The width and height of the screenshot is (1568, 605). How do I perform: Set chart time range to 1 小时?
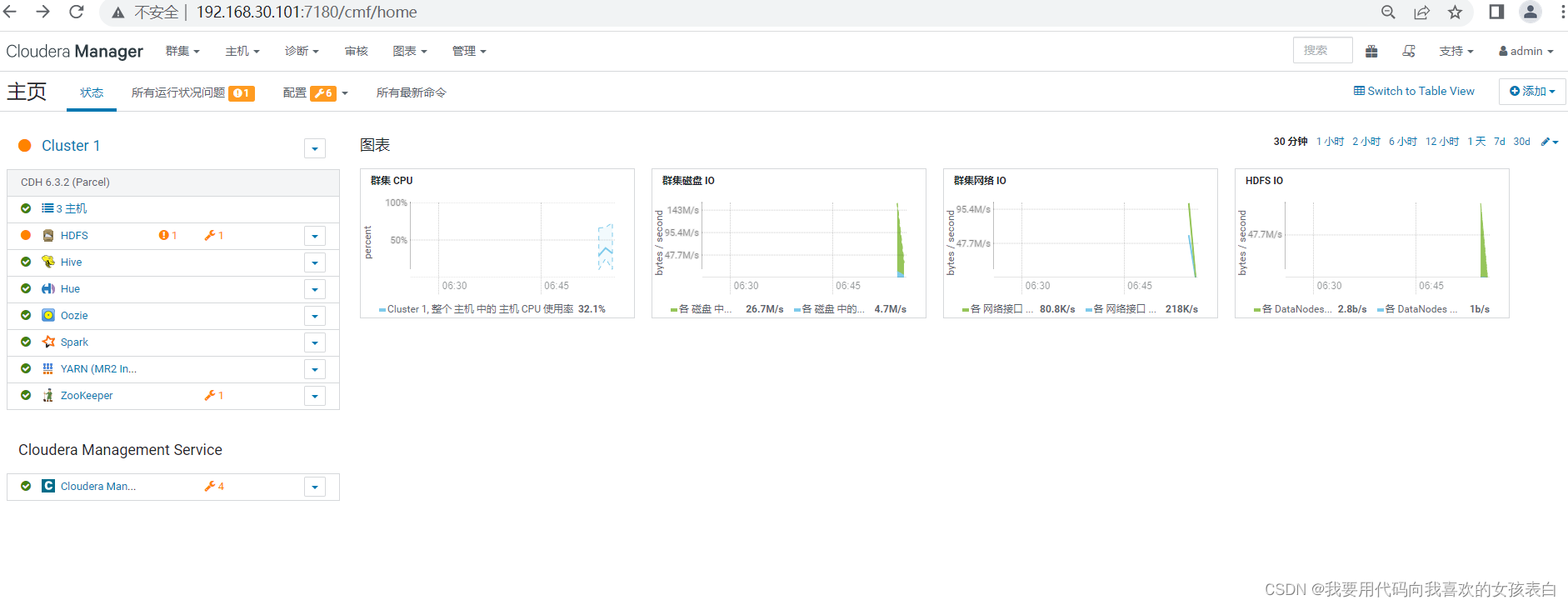1331,142
